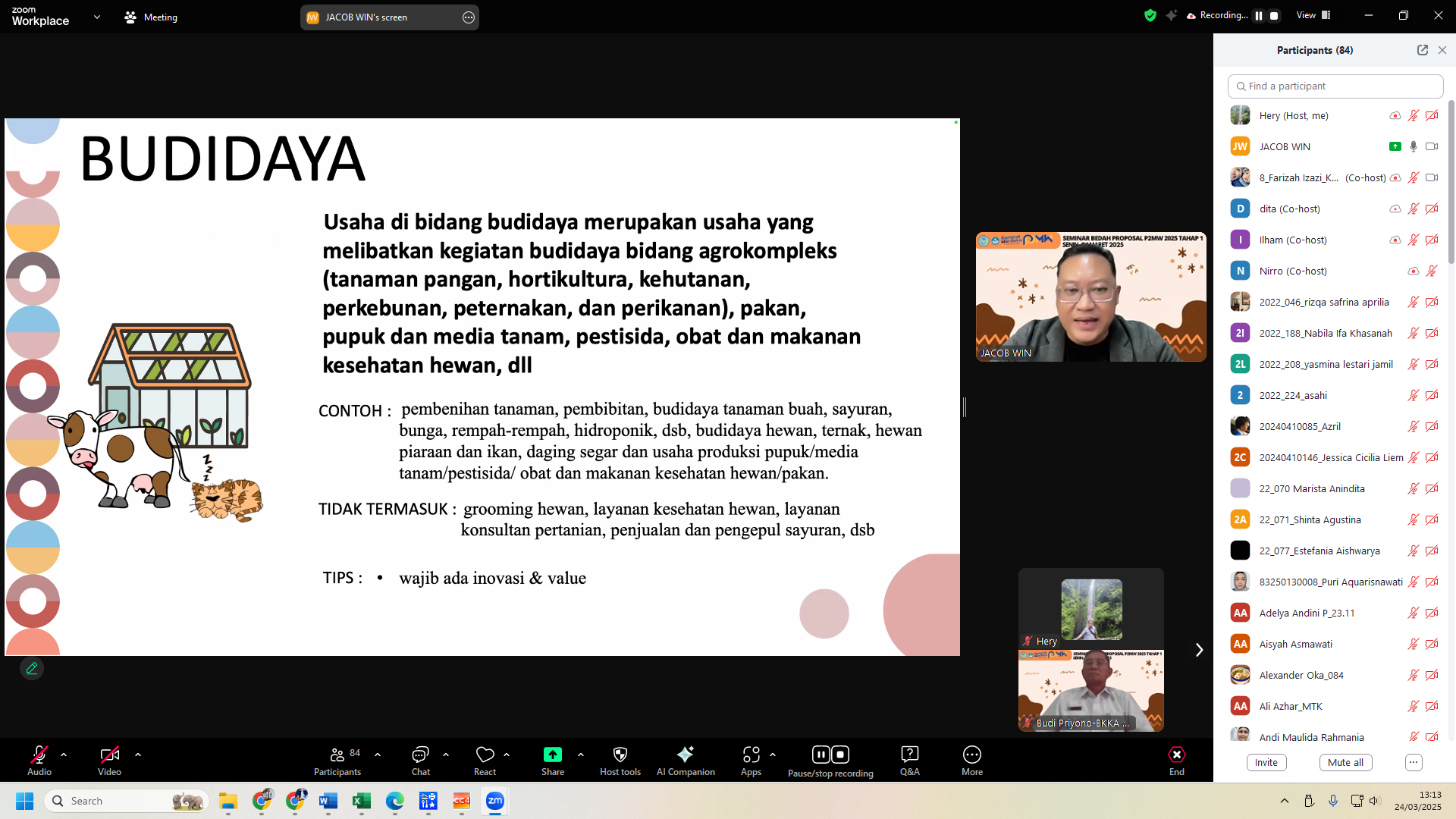Click the Find a participant field
The width and height of the screenshot is (1456, 819).
1335,86
